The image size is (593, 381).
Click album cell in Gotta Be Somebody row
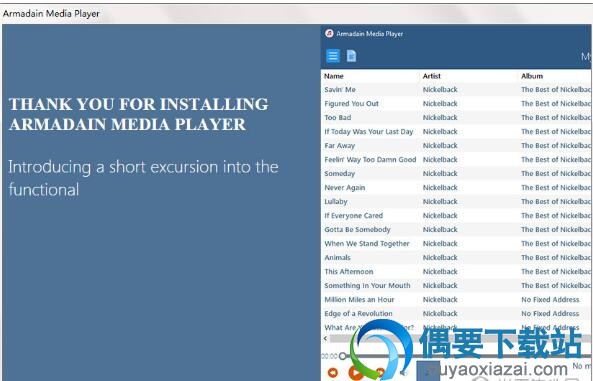click(556, 230)
